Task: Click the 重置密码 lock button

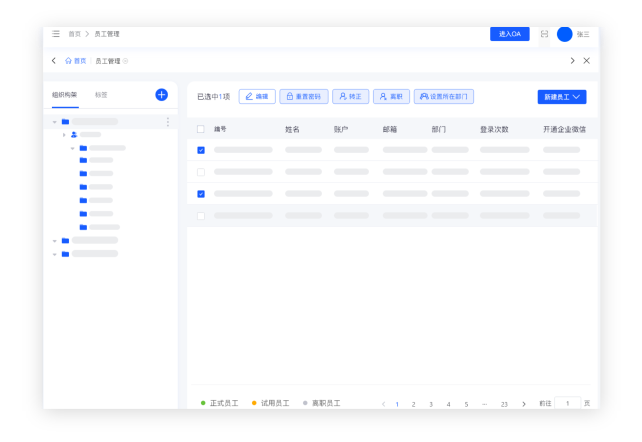Action: click(x=303, y=97)
